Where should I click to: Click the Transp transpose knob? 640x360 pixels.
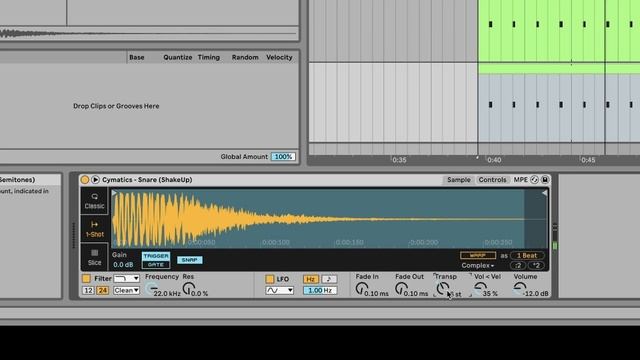tap(442, 289)
